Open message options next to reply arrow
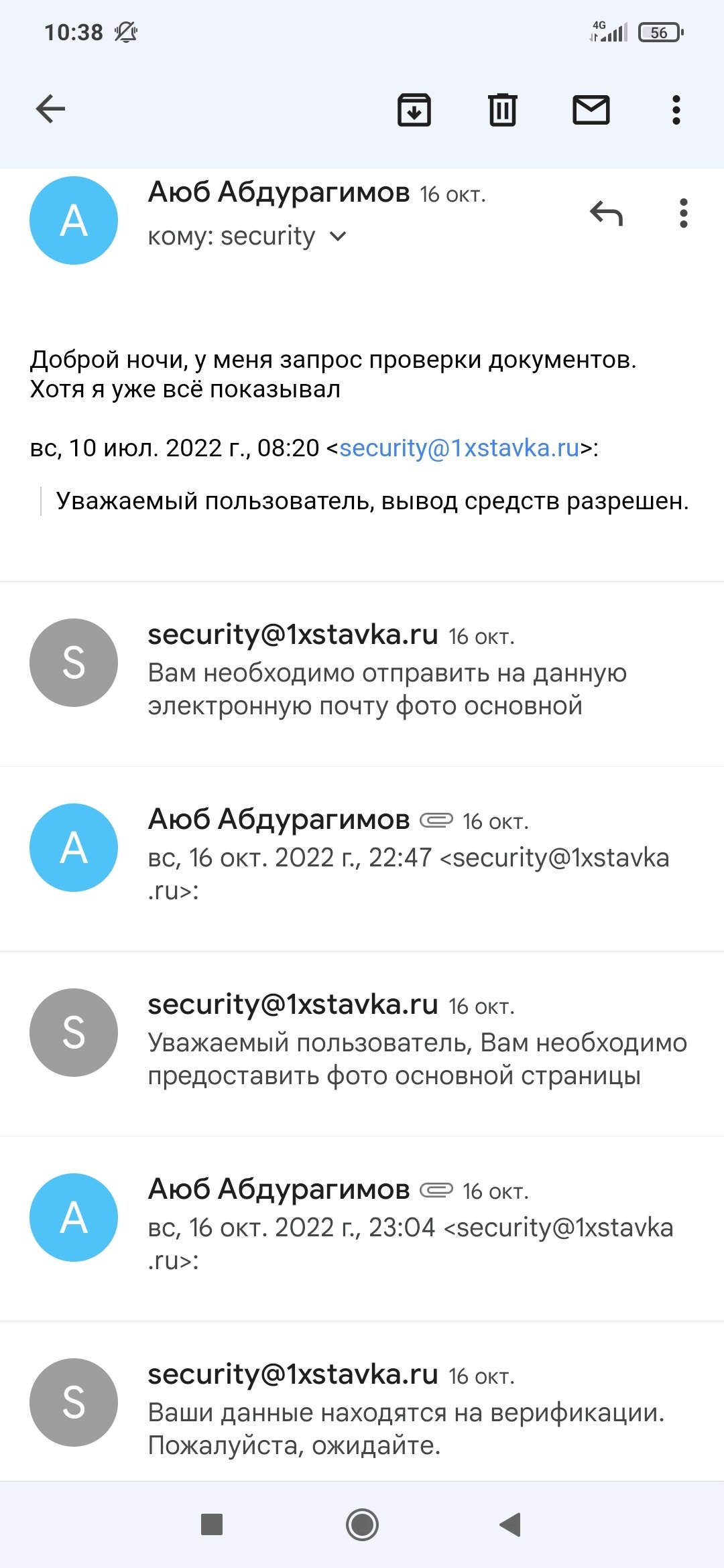The height and width of the screenshot is (1568, 724). (x=683, y=214)
